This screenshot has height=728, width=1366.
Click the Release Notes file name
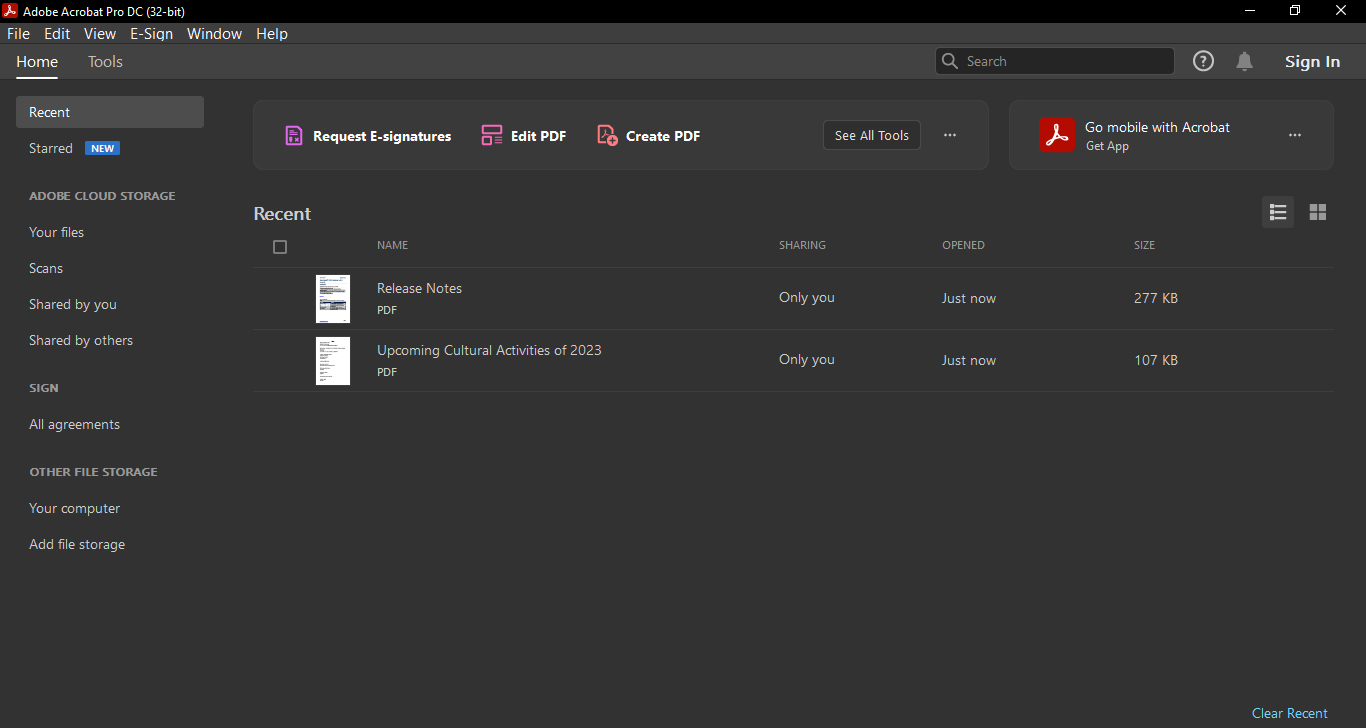(419, 288)
